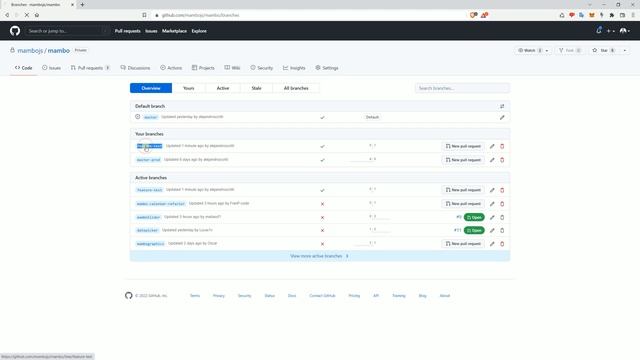Go back with the browser back arrow
This screenshot has height=360, width=640.
[x=7, y=15]
